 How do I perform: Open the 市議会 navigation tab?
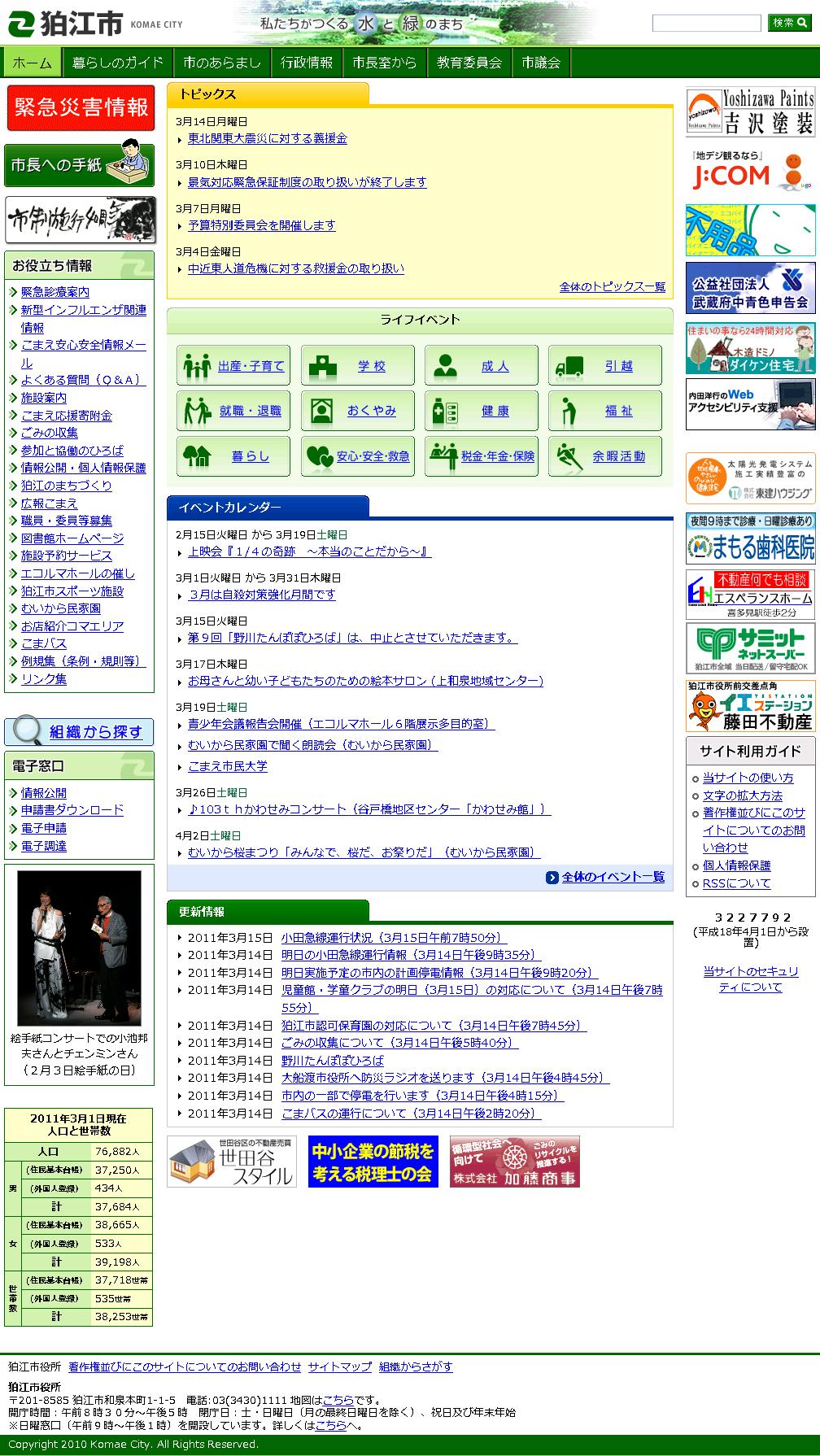point(541,63)
